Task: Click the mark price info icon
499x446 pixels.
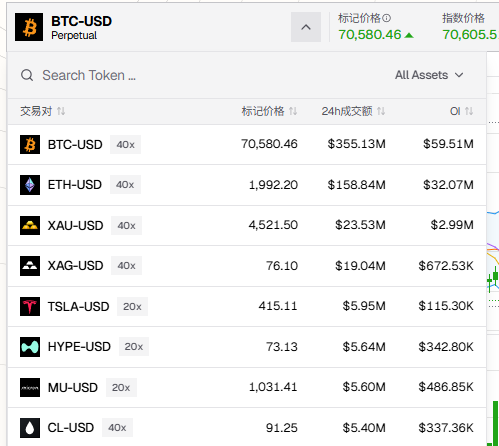Action: tap(386, 18)
